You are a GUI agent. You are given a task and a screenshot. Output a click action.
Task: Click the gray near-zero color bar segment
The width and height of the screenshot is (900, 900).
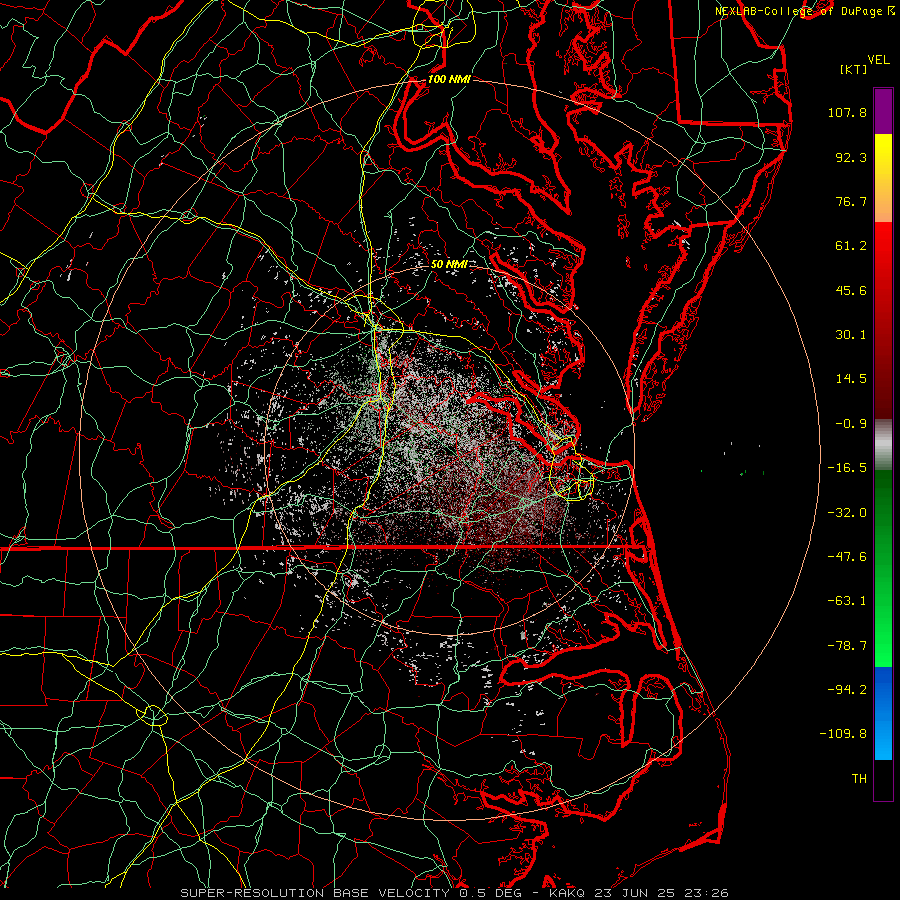[x=883, y=444]
